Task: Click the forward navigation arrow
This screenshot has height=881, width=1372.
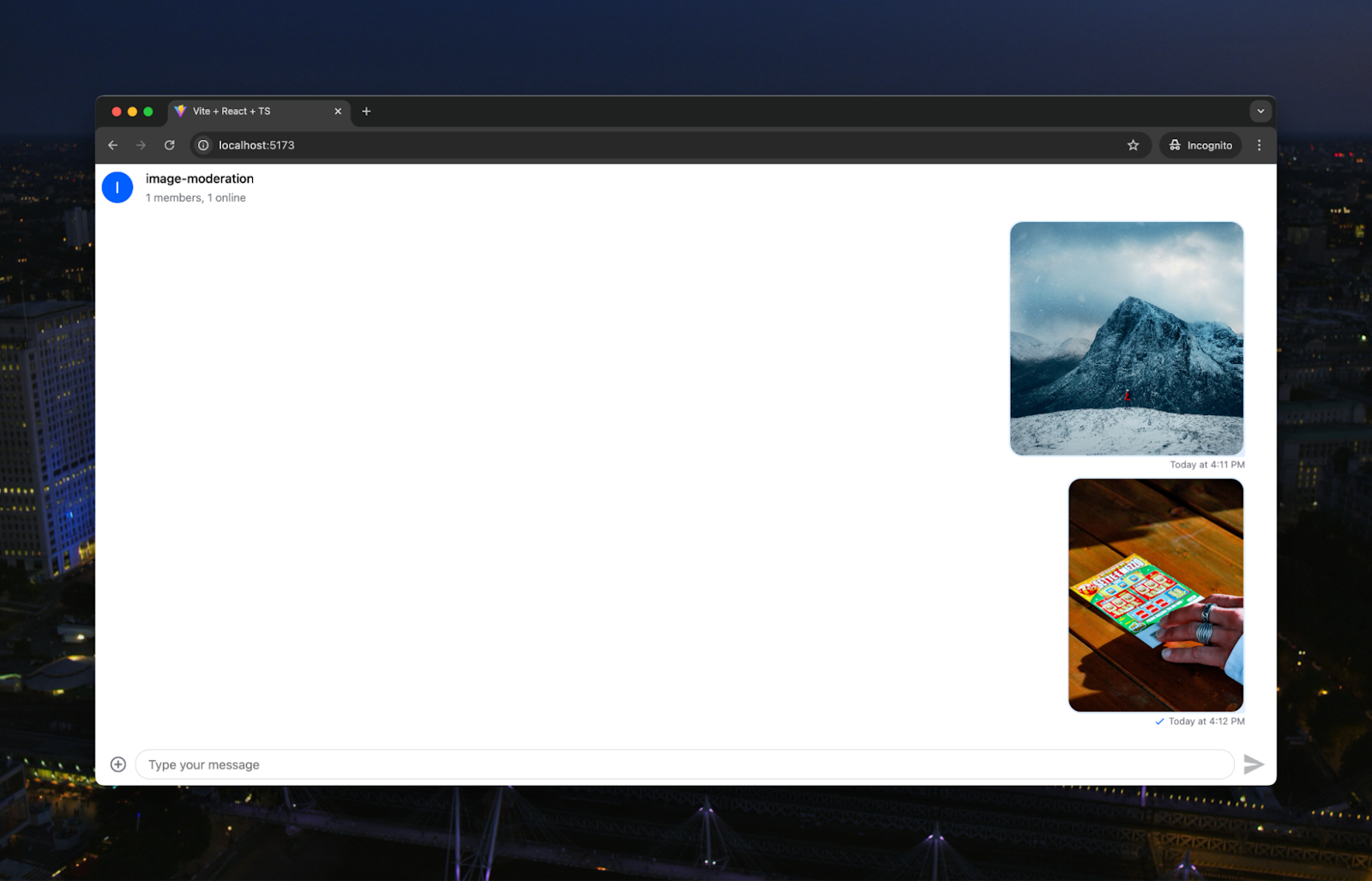Action: pos(141,145)
